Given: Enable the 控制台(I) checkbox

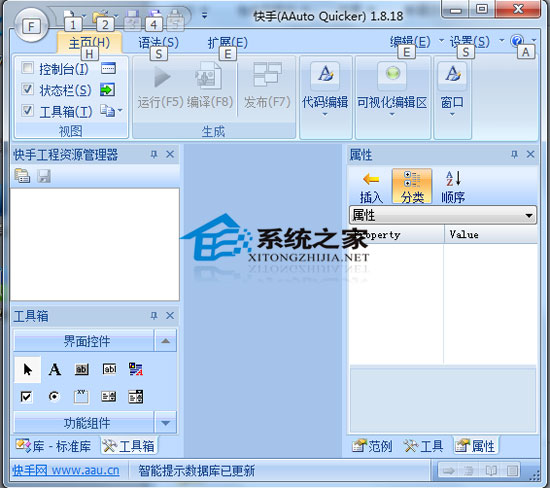Looking at the screenshot, I should (x=27, y=68).
